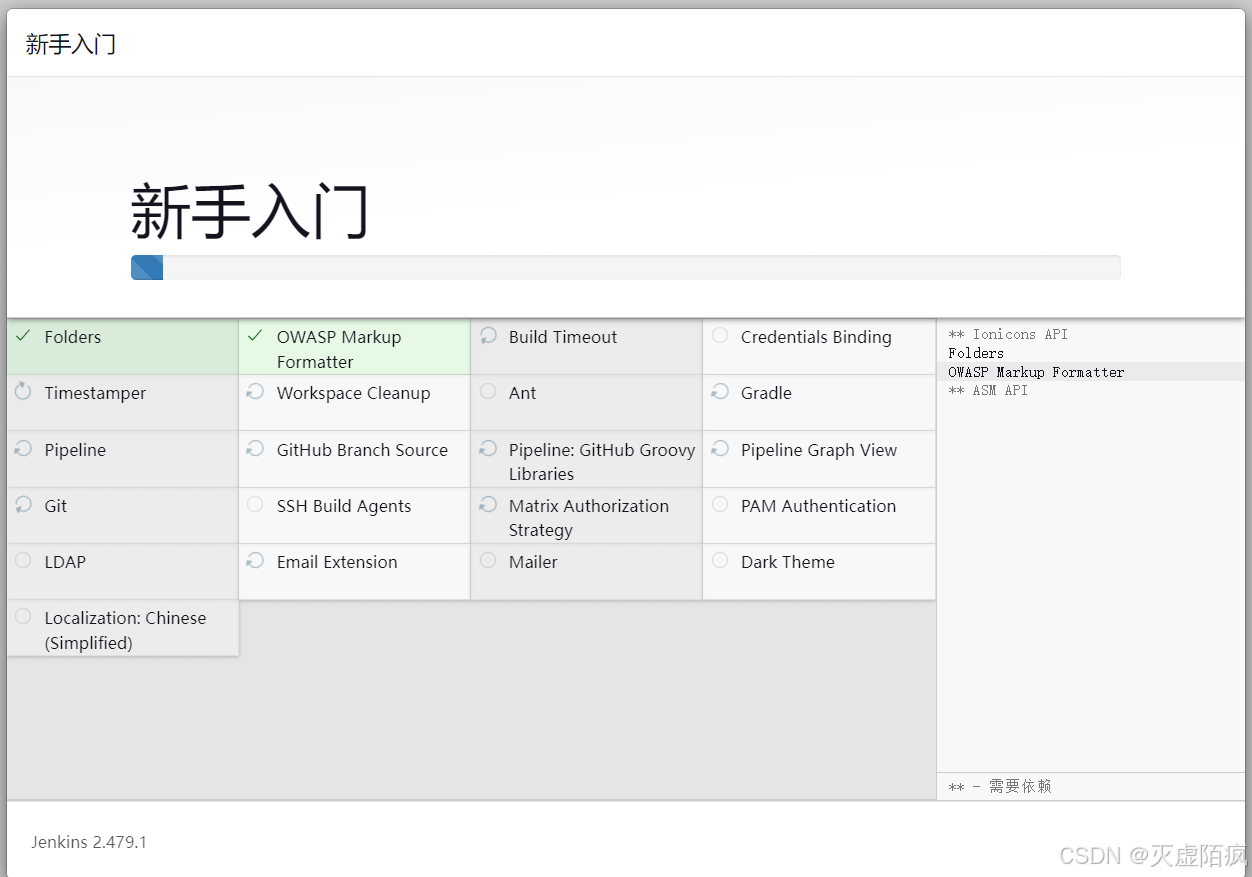Click the Jenkins 2.479.1 version text
Viewport: 1252px width, 877px height.
tap(89, 842)
